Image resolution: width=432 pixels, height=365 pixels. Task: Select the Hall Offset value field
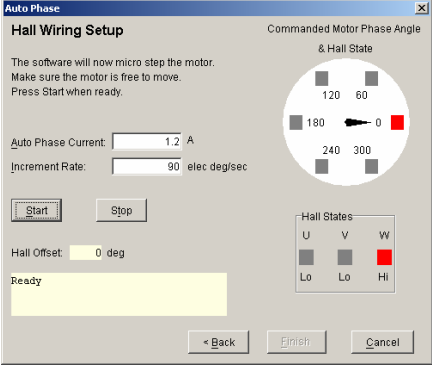(86, 253)
